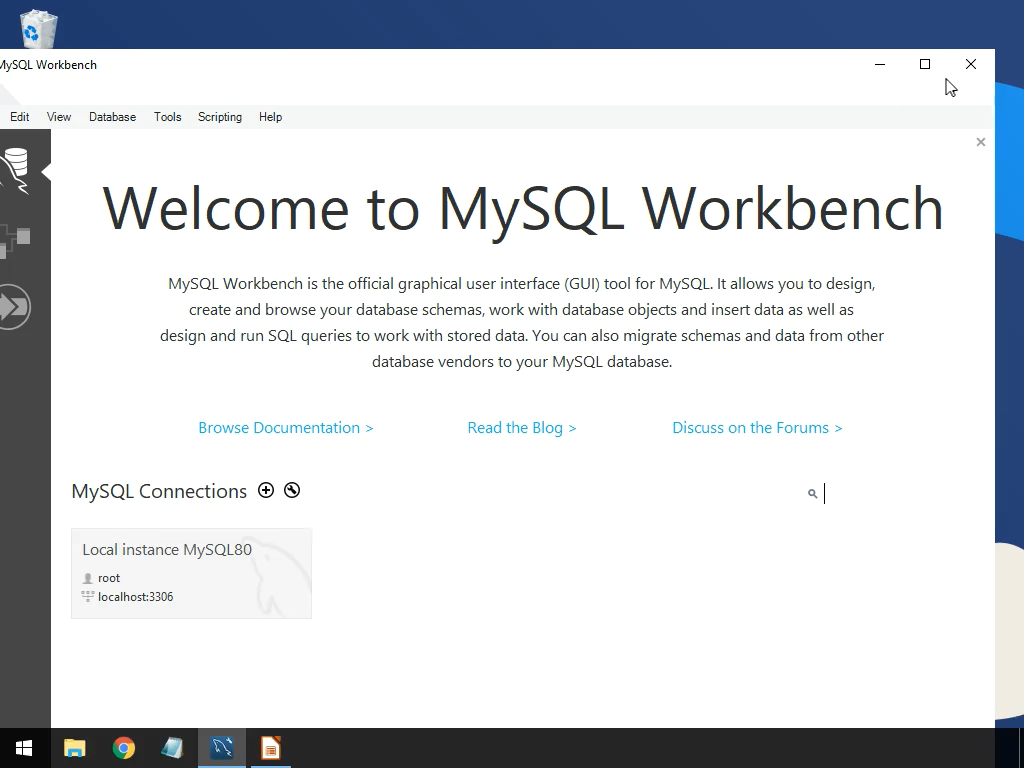Close the MySQL Workbench window
Image resolution: width=1024 pixels, height=768 pixels.
(971, 64)
